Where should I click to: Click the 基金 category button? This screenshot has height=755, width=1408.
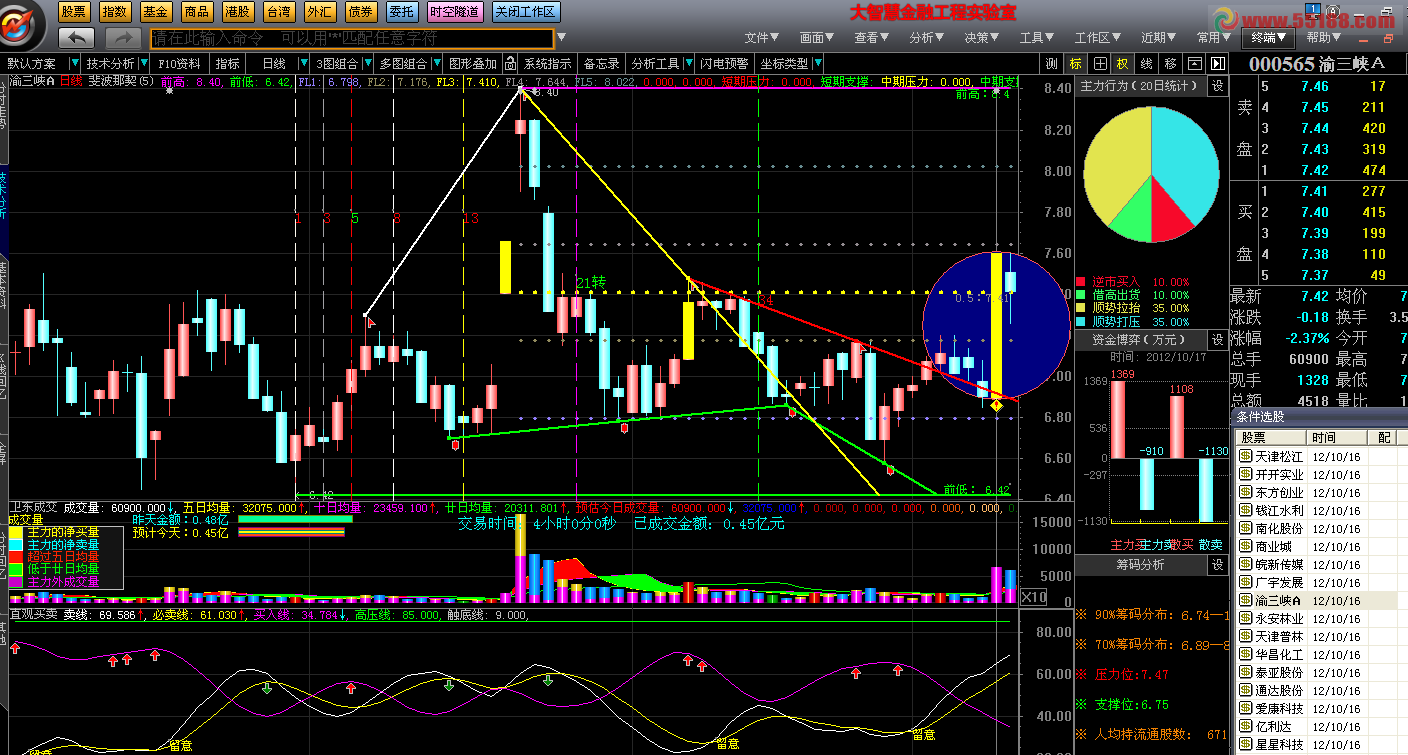pos(155,12)
